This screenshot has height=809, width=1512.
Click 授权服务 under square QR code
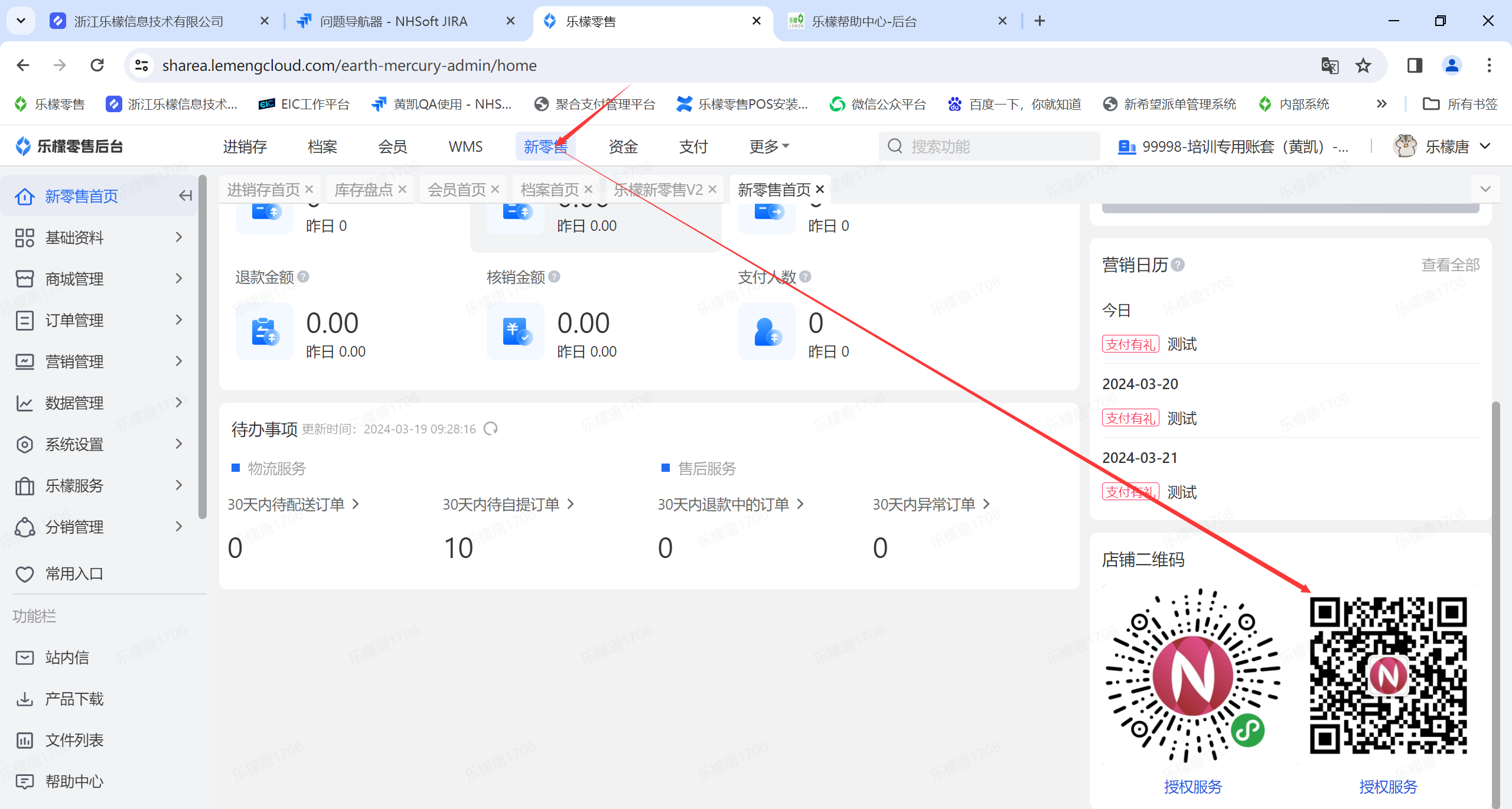[x=1388, y=787]
